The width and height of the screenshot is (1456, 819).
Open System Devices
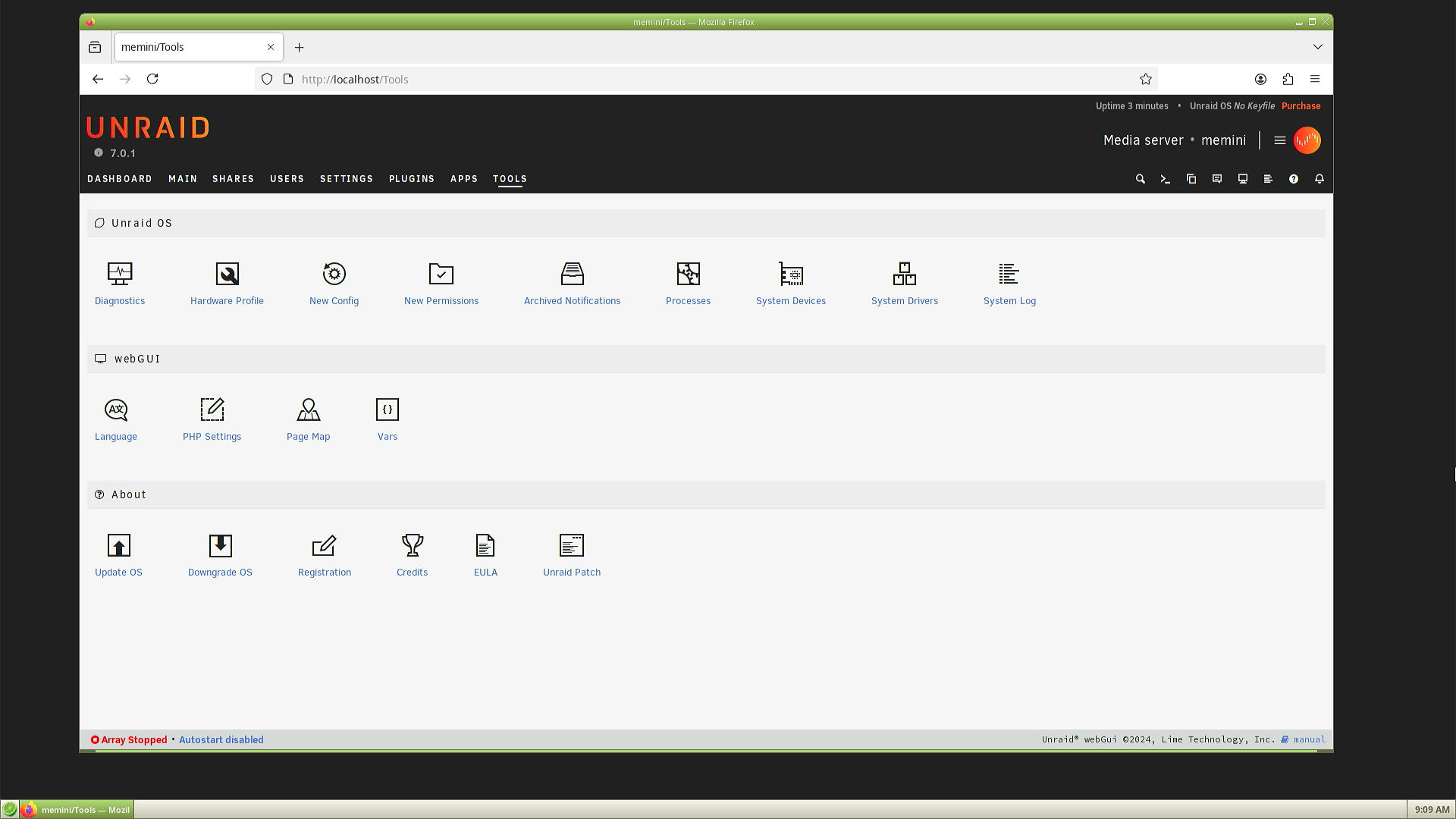pos(791,284)
